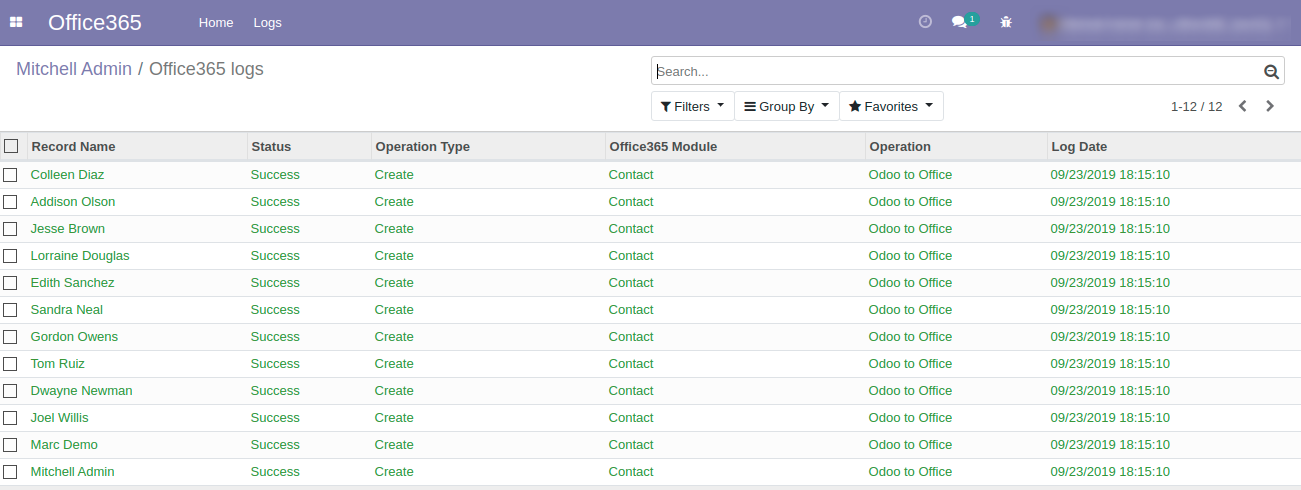Viewport: 1301px width, 490px height.
Task: Expand the Filters dropdown
Action: point(692,106)
